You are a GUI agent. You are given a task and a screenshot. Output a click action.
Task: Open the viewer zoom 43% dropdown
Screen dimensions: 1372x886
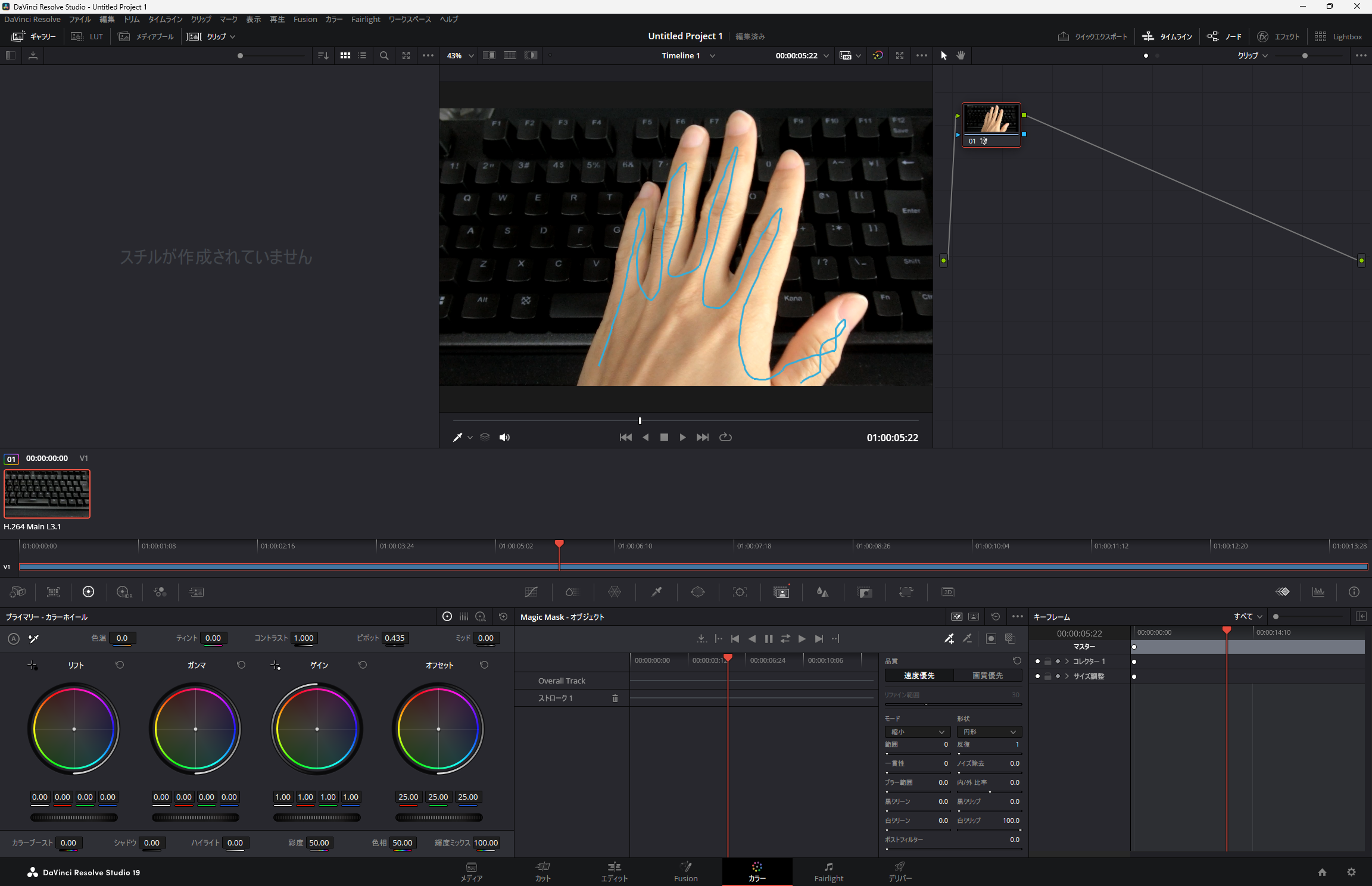coord(460,55)
